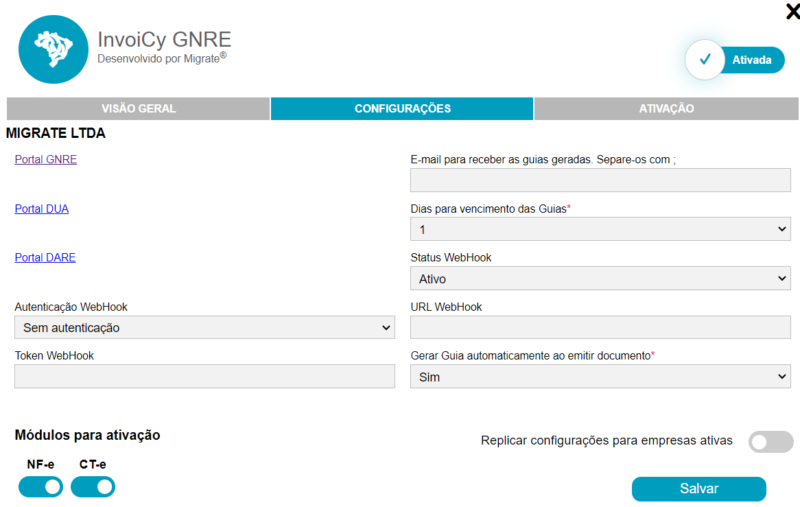Click the checkmark icon on Ativada switch
The image size is (800, 507).
pos(705,60)
